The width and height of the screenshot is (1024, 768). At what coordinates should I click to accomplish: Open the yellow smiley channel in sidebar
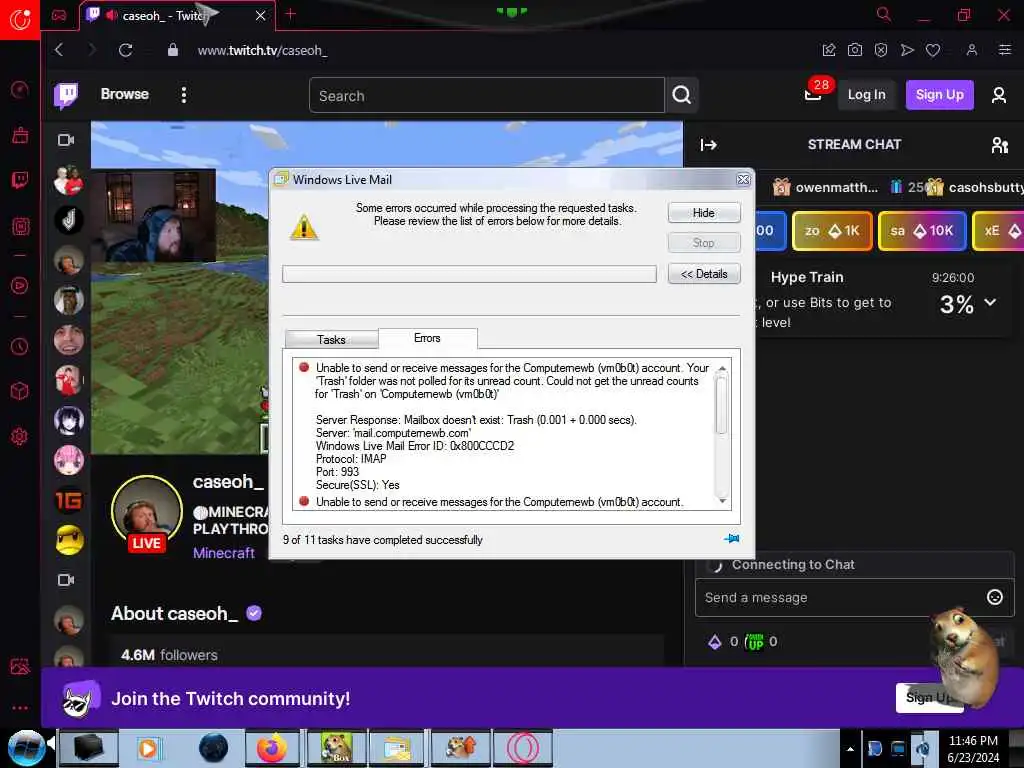[69, 541]
